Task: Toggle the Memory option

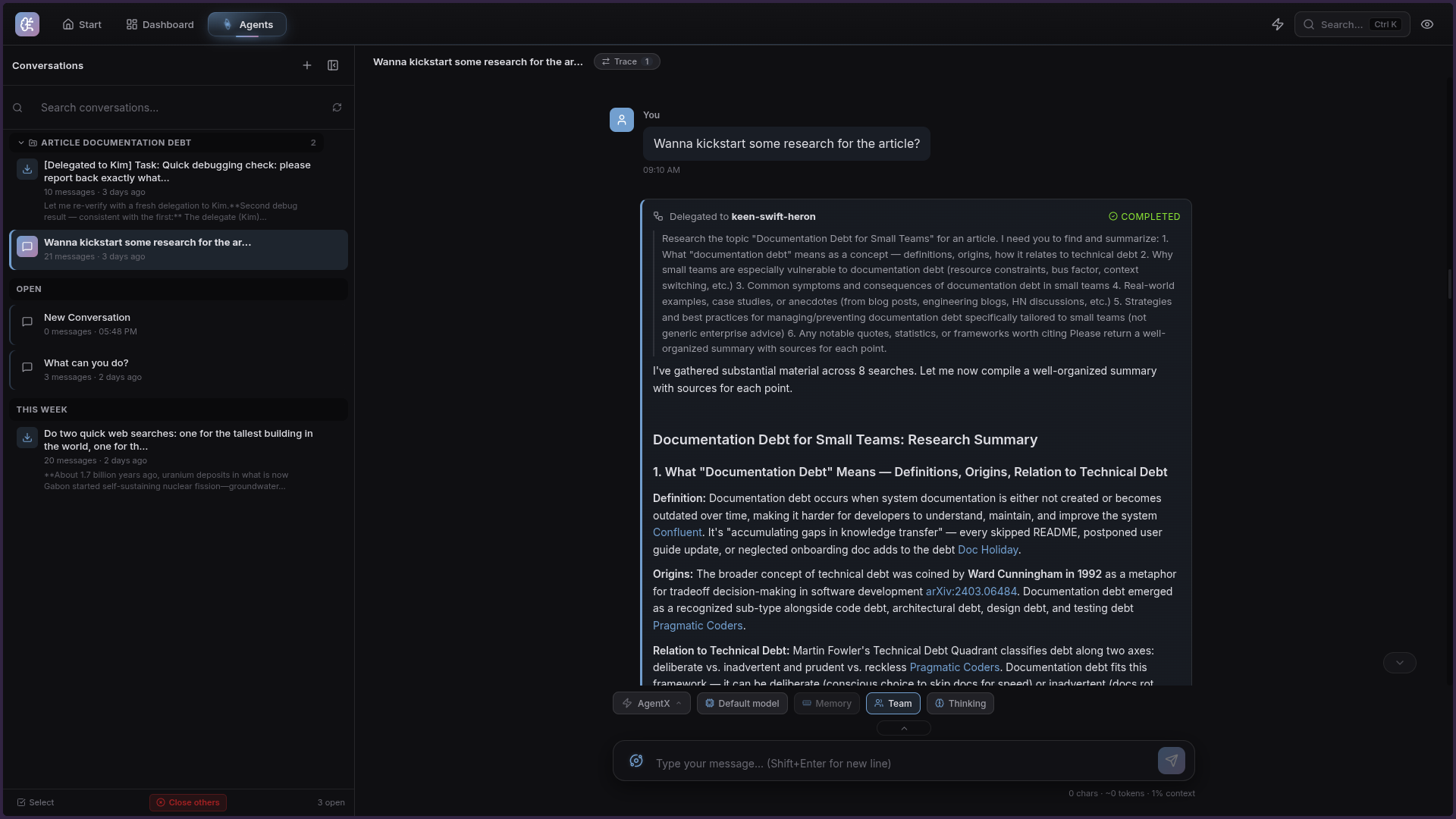Action: 827,704
